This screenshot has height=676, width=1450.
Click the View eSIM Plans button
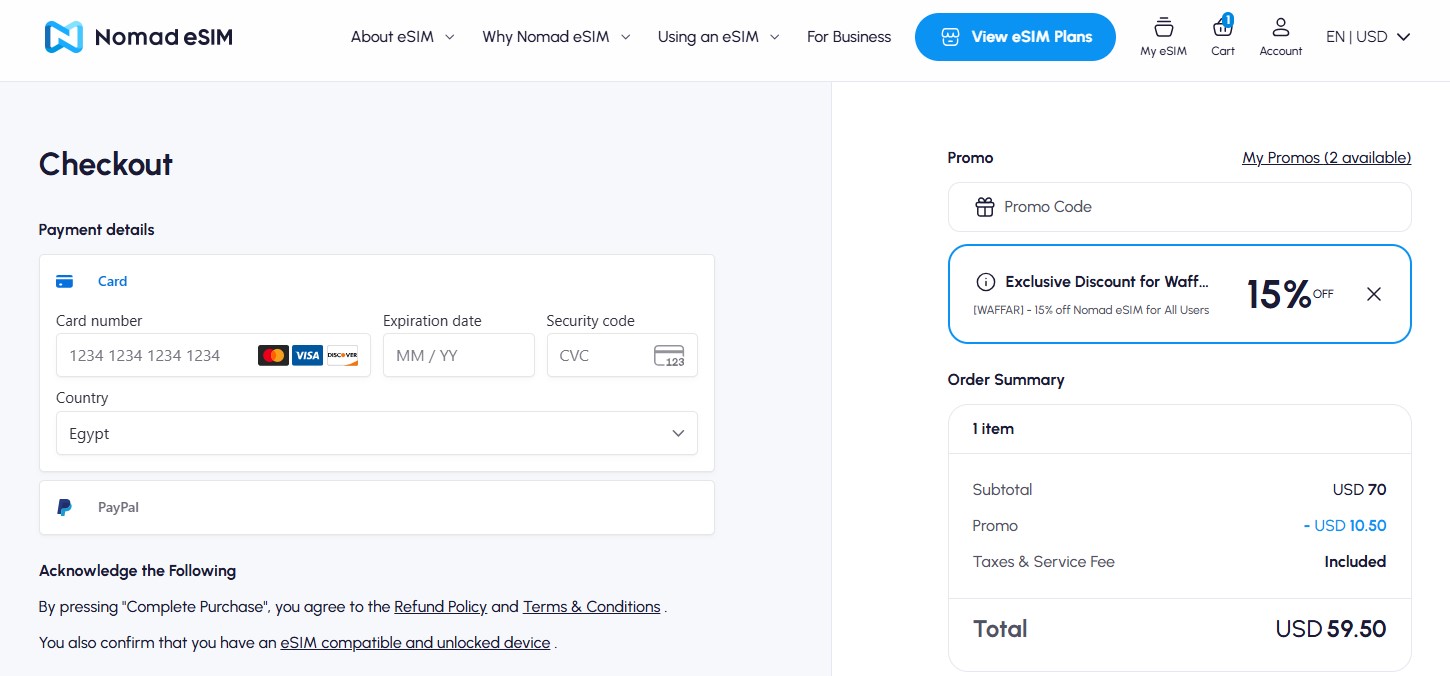click(x=1015, y=37)
